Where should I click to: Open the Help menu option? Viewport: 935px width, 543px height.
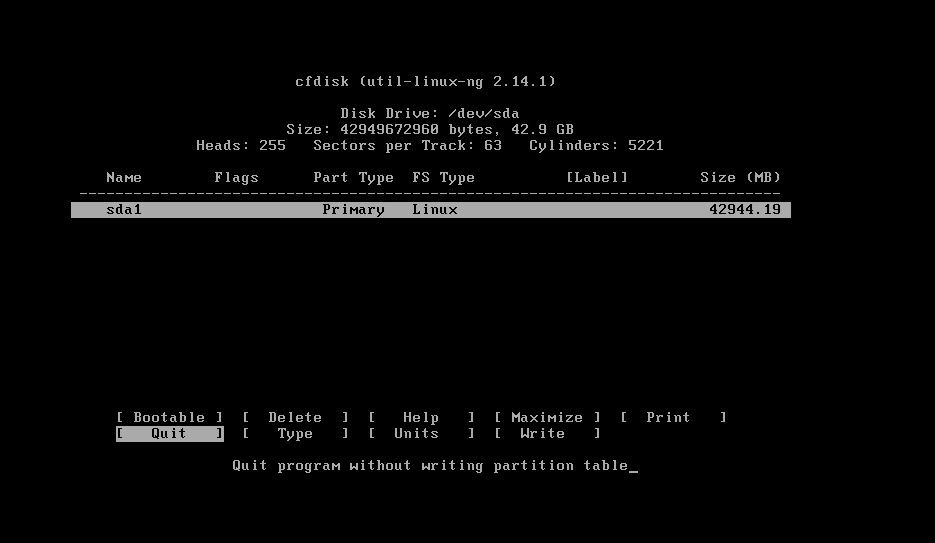421,417
